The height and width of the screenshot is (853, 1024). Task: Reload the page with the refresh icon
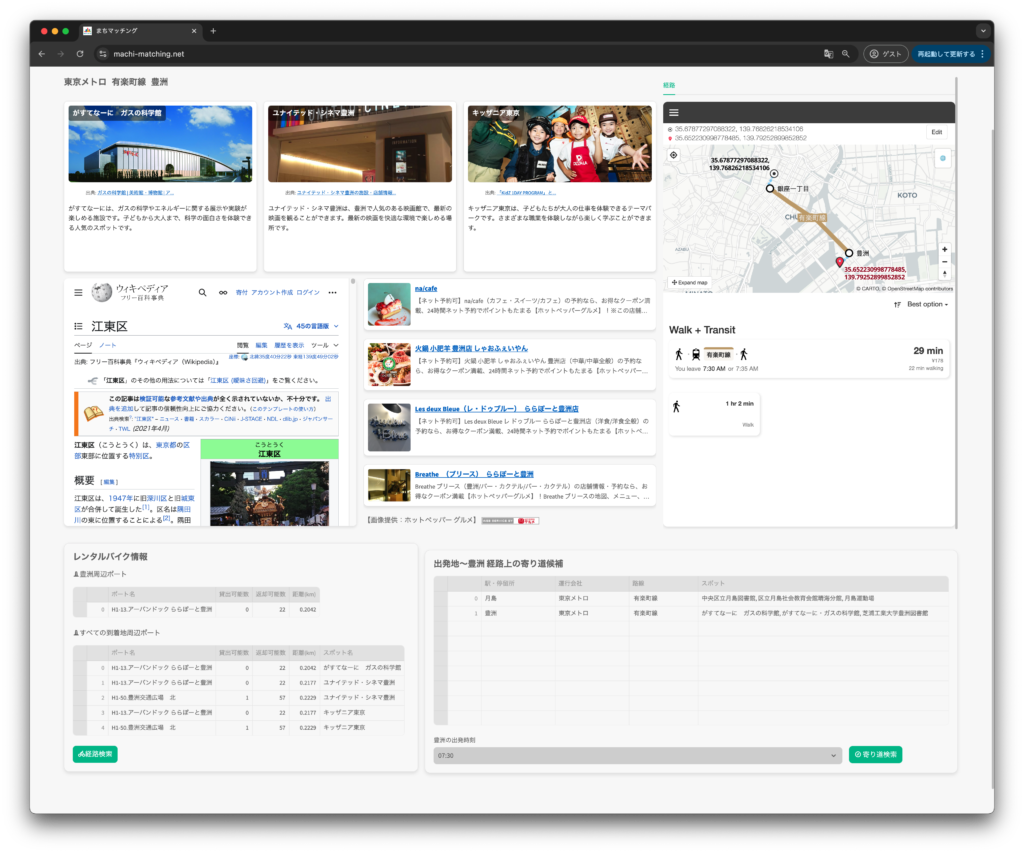[80, 54]
